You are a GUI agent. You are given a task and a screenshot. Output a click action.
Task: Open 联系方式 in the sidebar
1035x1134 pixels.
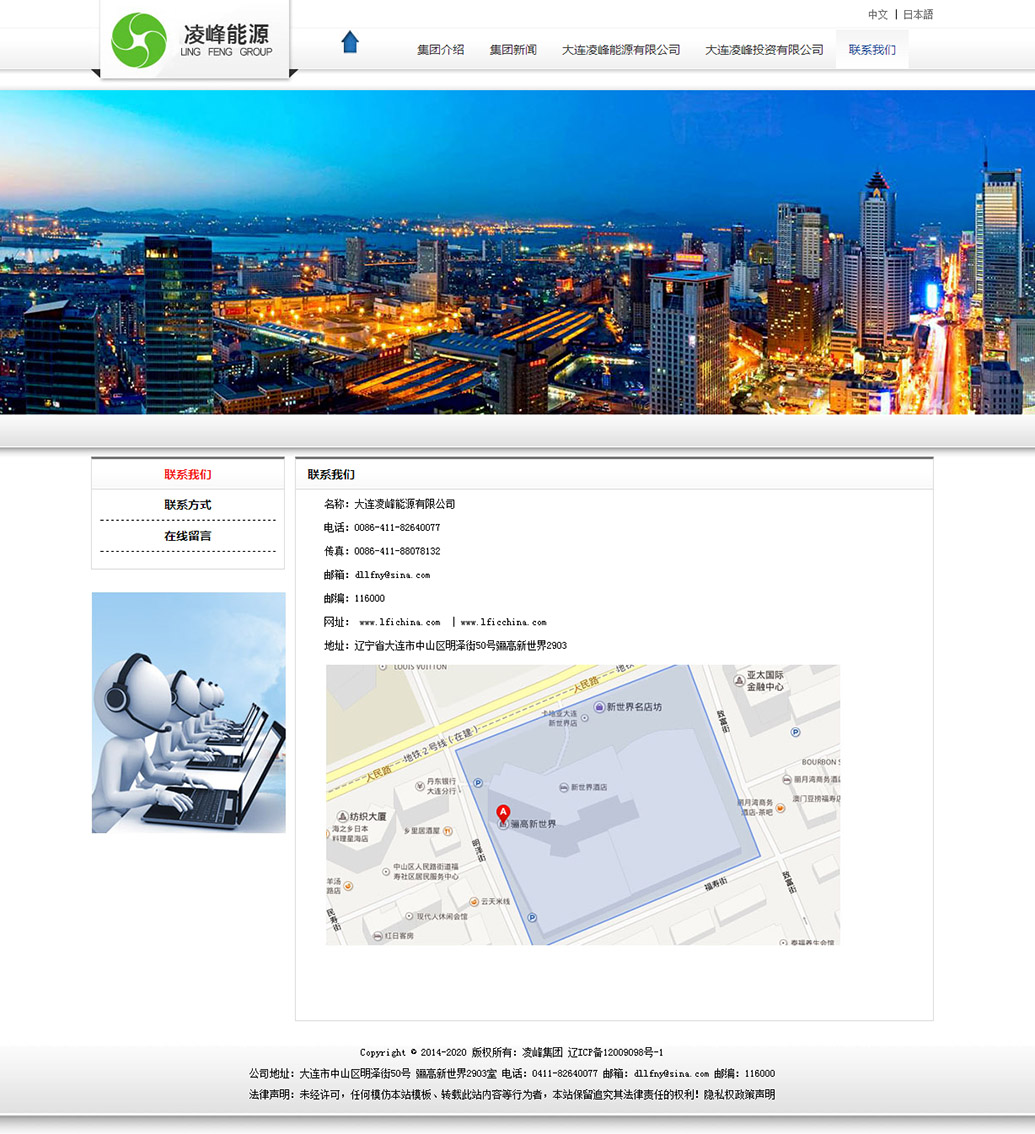coord(188,505)
